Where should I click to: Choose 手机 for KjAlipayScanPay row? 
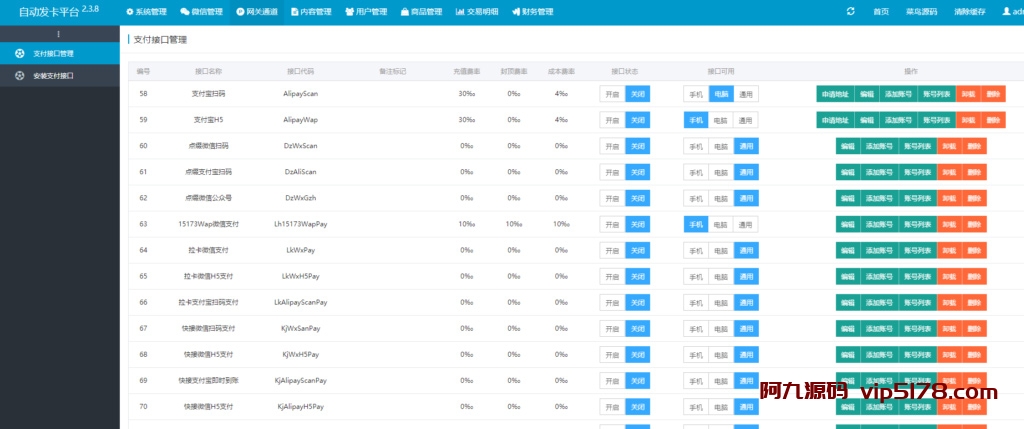(x=696, y=381)
